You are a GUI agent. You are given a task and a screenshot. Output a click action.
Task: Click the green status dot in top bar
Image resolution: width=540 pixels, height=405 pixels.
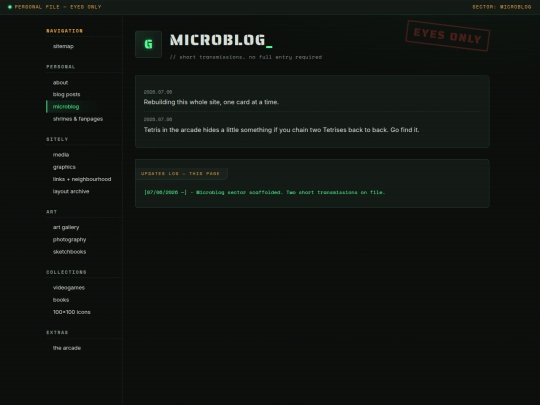[10, 7]
